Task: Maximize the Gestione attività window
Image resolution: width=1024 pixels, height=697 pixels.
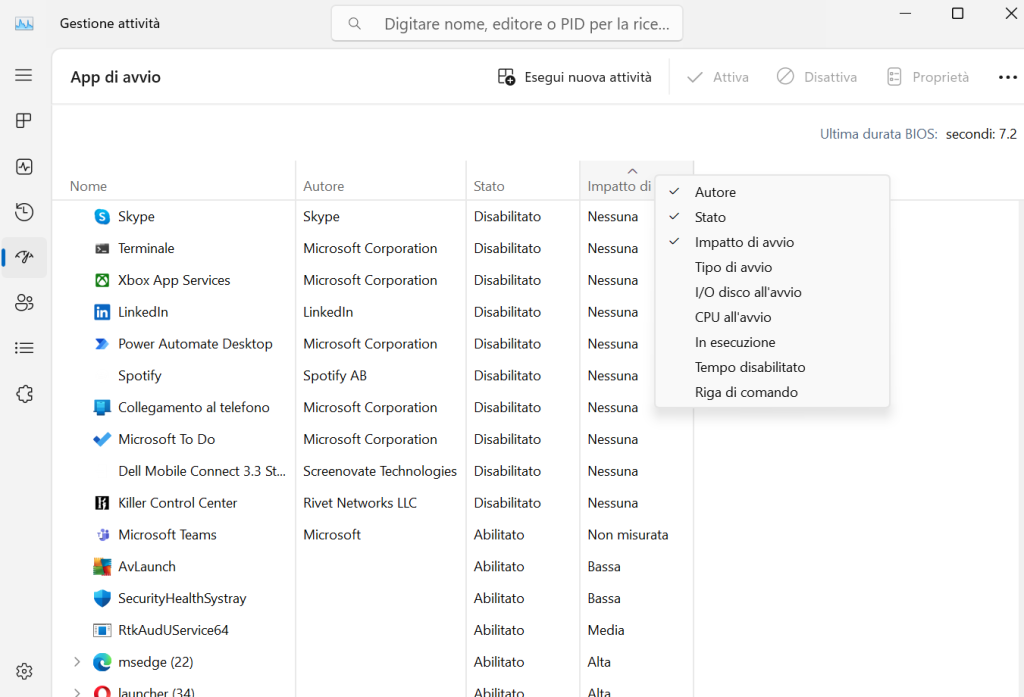Action: [x=957, y=13]
